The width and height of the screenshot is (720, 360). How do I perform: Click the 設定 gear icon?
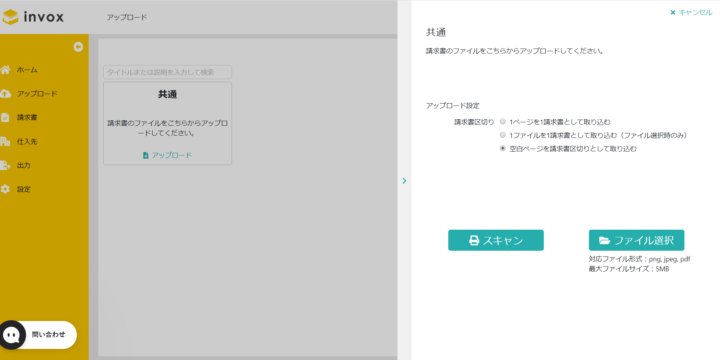[5, 189]
